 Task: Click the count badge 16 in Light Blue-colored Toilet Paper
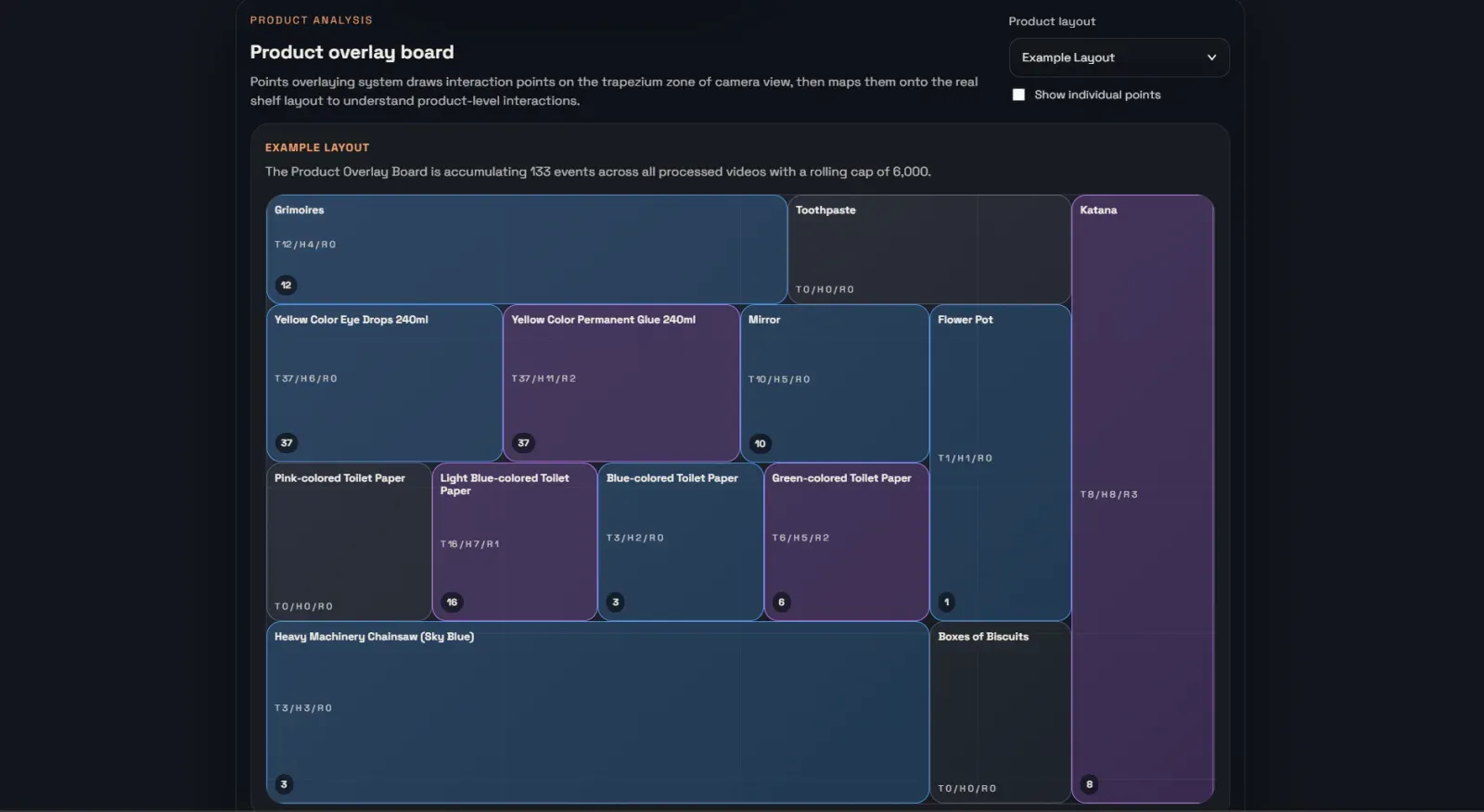[x=452, y=603]
